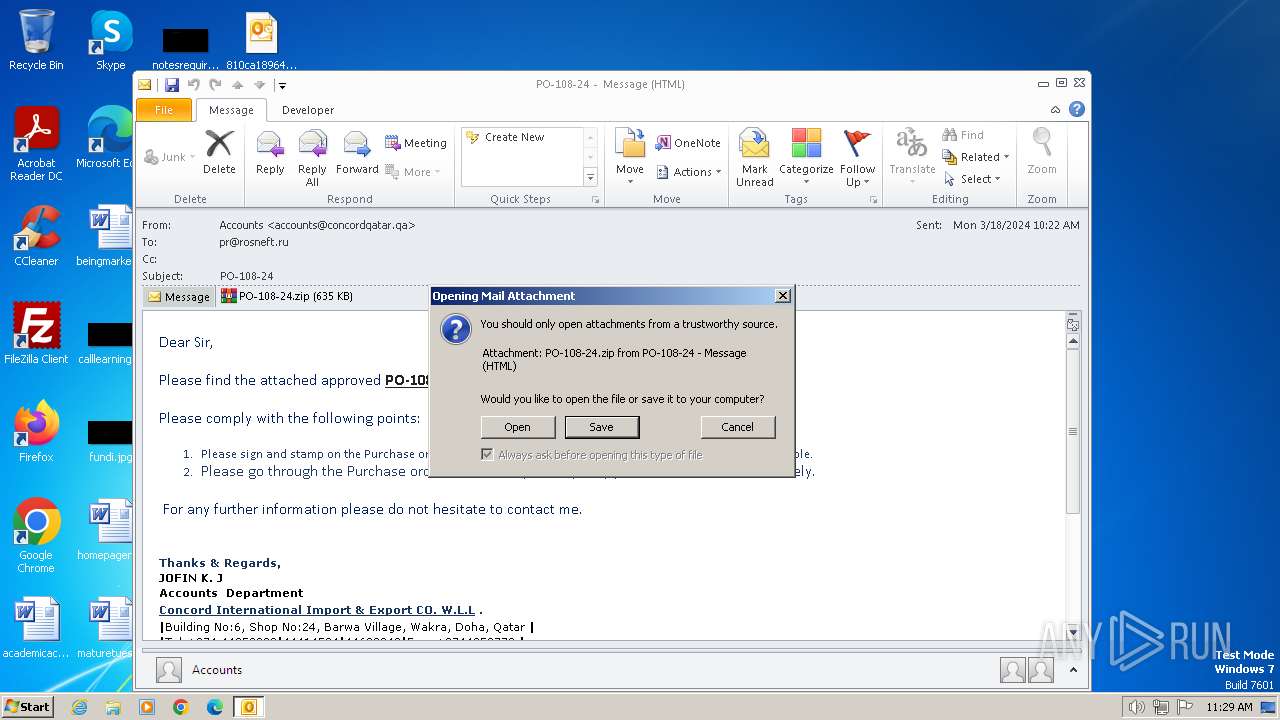Screen dimensions: 1280x720
Task: Switch to the Developer ribbon tab
Action: point(308,110)
